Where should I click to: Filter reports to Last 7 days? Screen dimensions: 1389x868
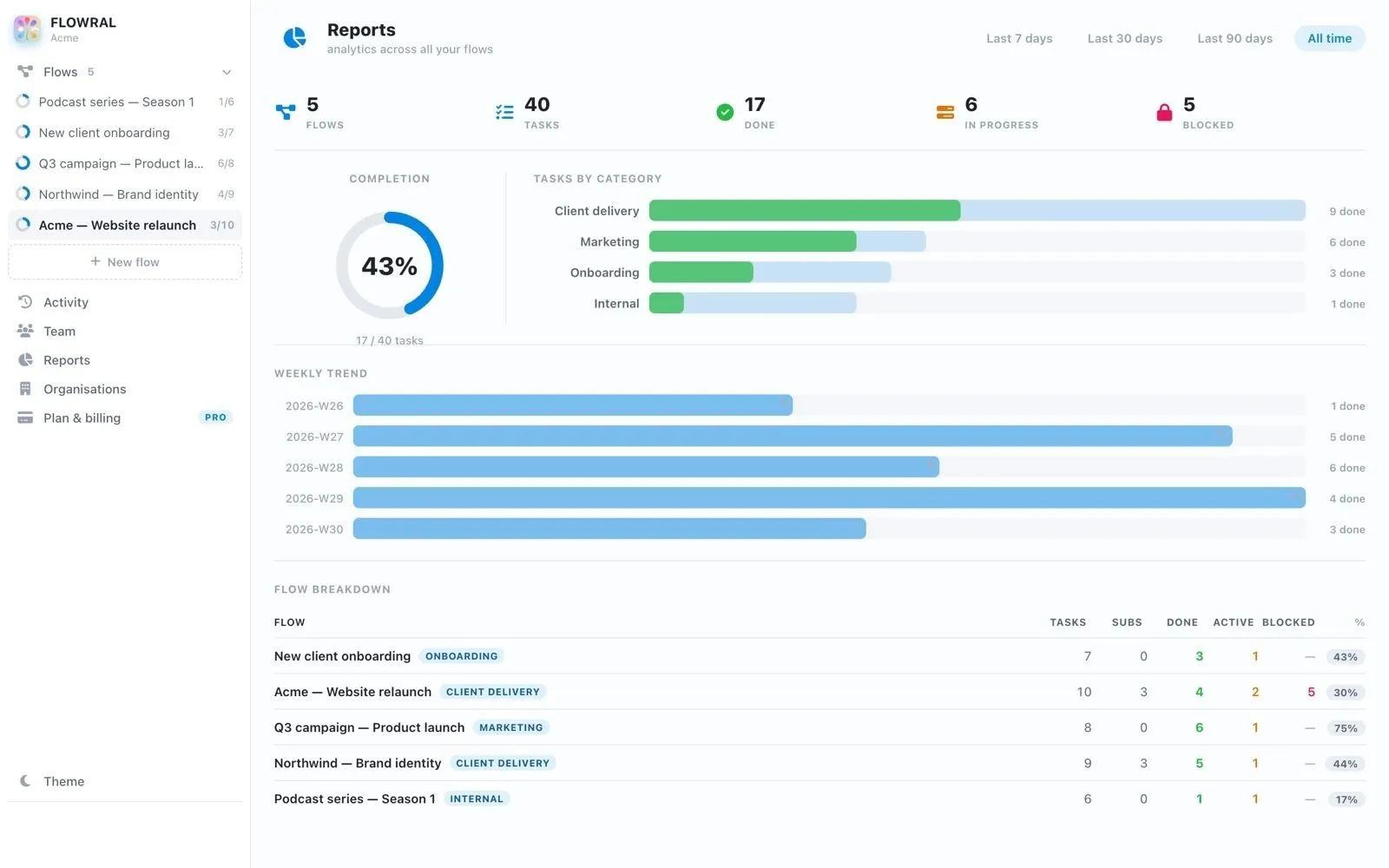pyautogui.click(x=1019, y=38)
